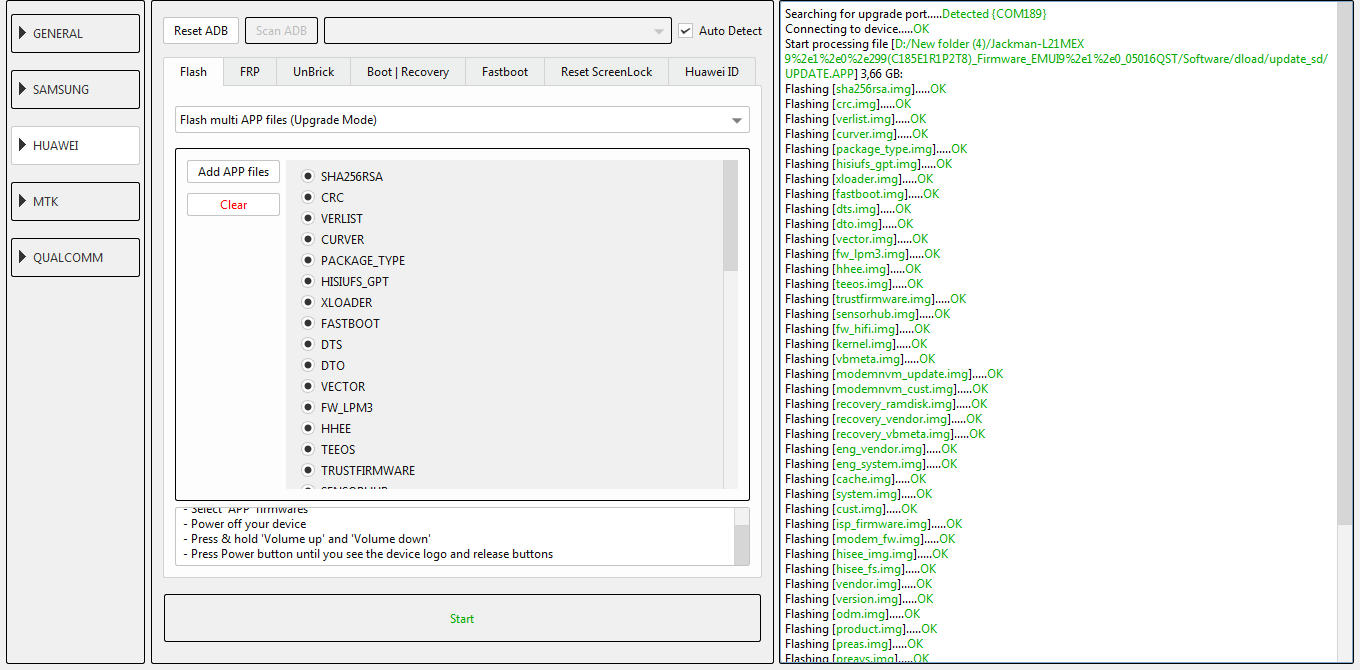Image resolution: width=1360 pixels, height=670 pixels.
Task: Toggle the DTS partition radio button
Action: (x=308, y=345)
